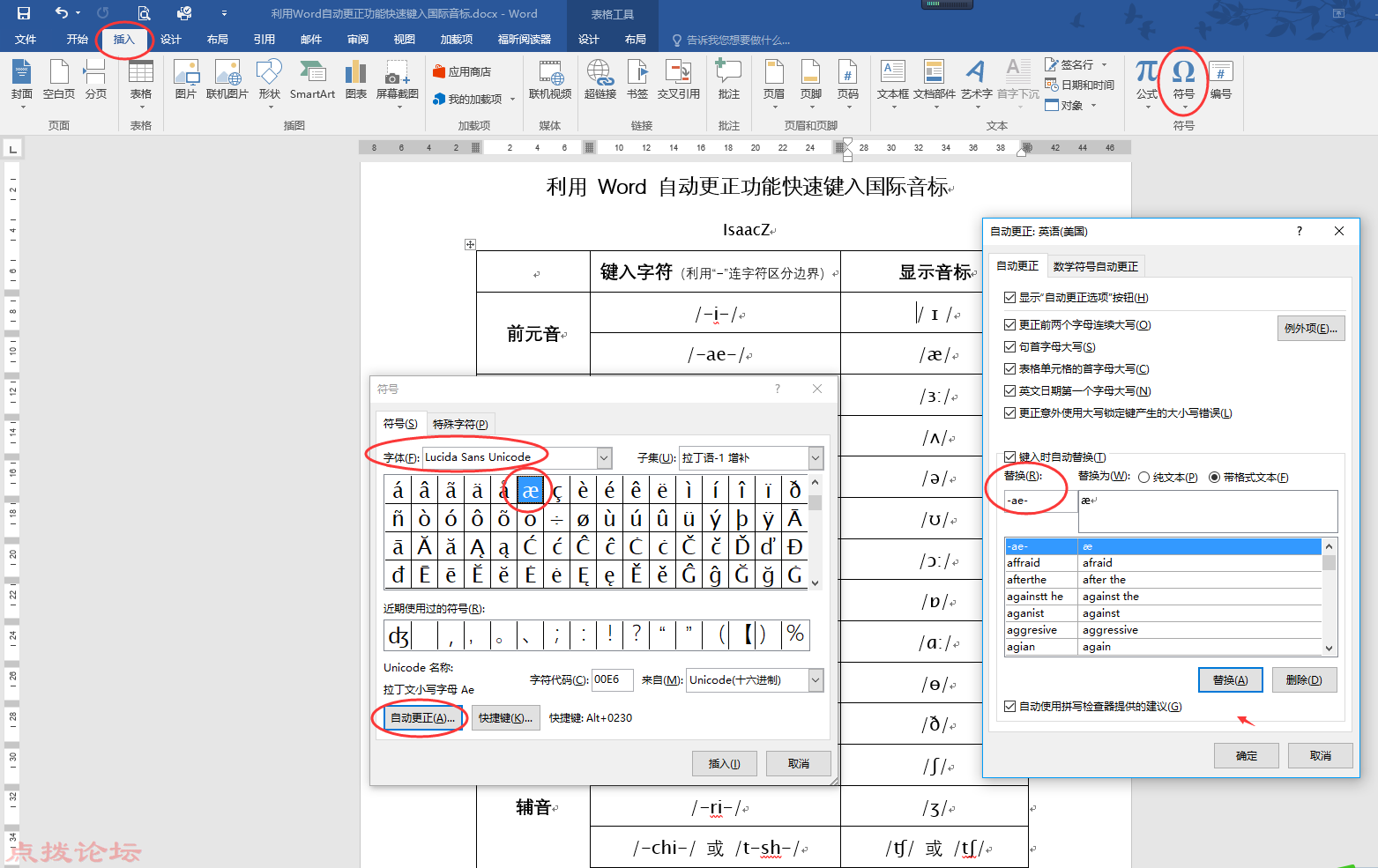
Task: Toggle 'Capitalize names of days' checkbox (英文日期第一个字母大写)
Action: (1010, 391)
